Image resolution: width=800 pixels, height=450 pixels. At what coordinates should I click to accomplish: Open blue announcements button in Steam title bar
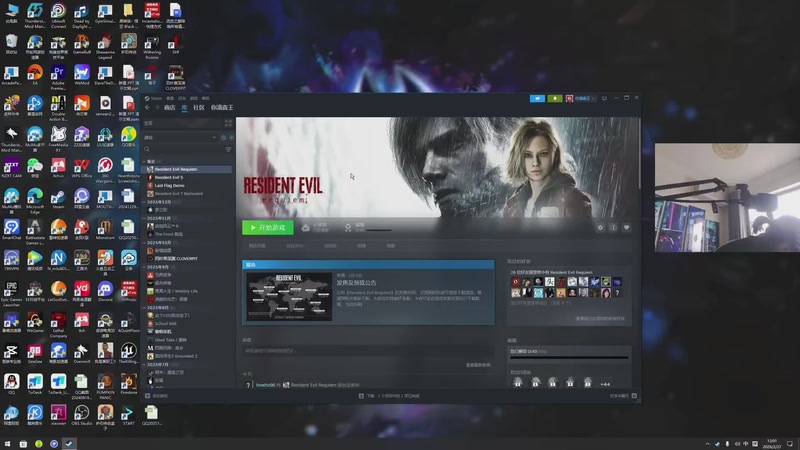tap(537, 98)
